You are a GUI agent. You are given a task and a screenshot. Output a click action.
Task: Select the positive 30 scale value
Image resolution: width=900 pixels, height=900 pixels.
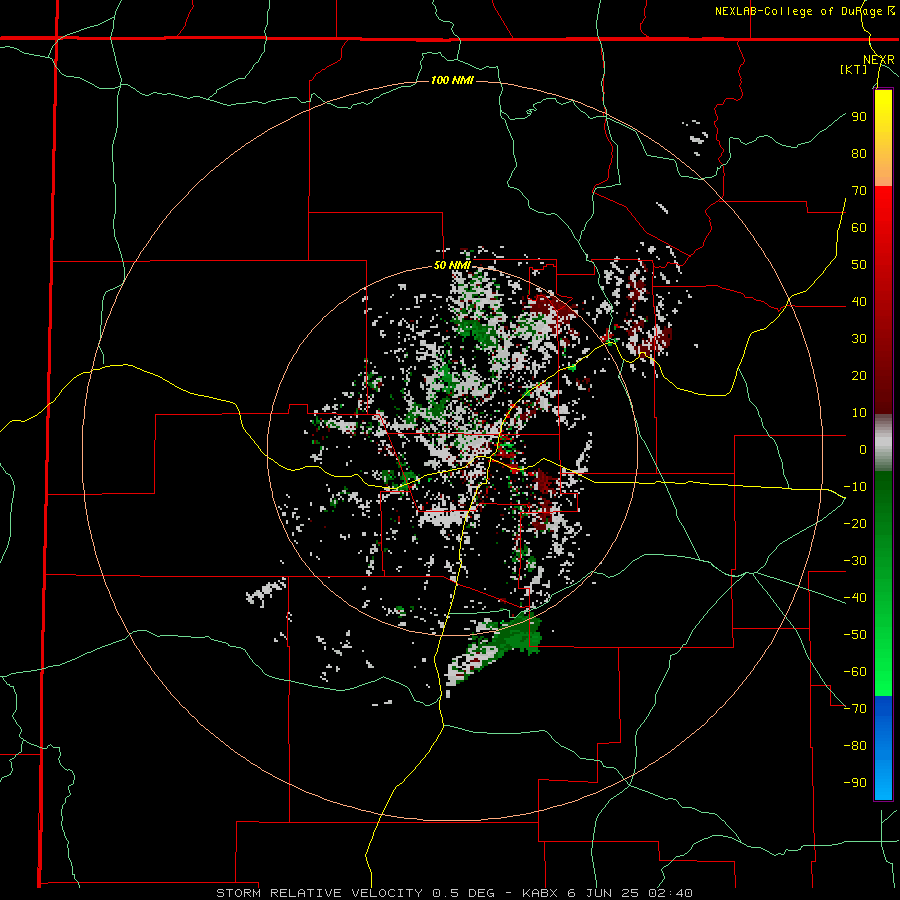859,339
